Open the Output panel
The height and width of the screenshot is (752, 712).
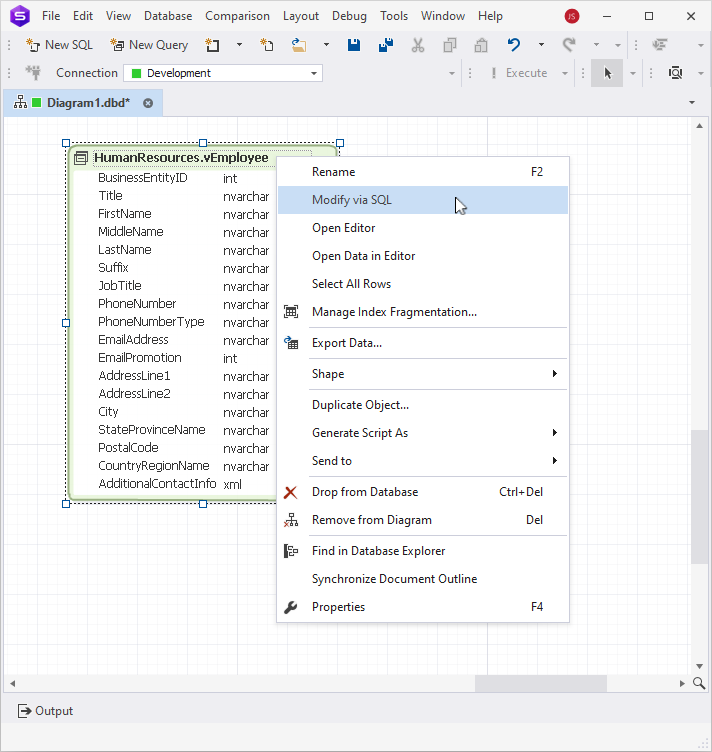[x=45, y=711]
